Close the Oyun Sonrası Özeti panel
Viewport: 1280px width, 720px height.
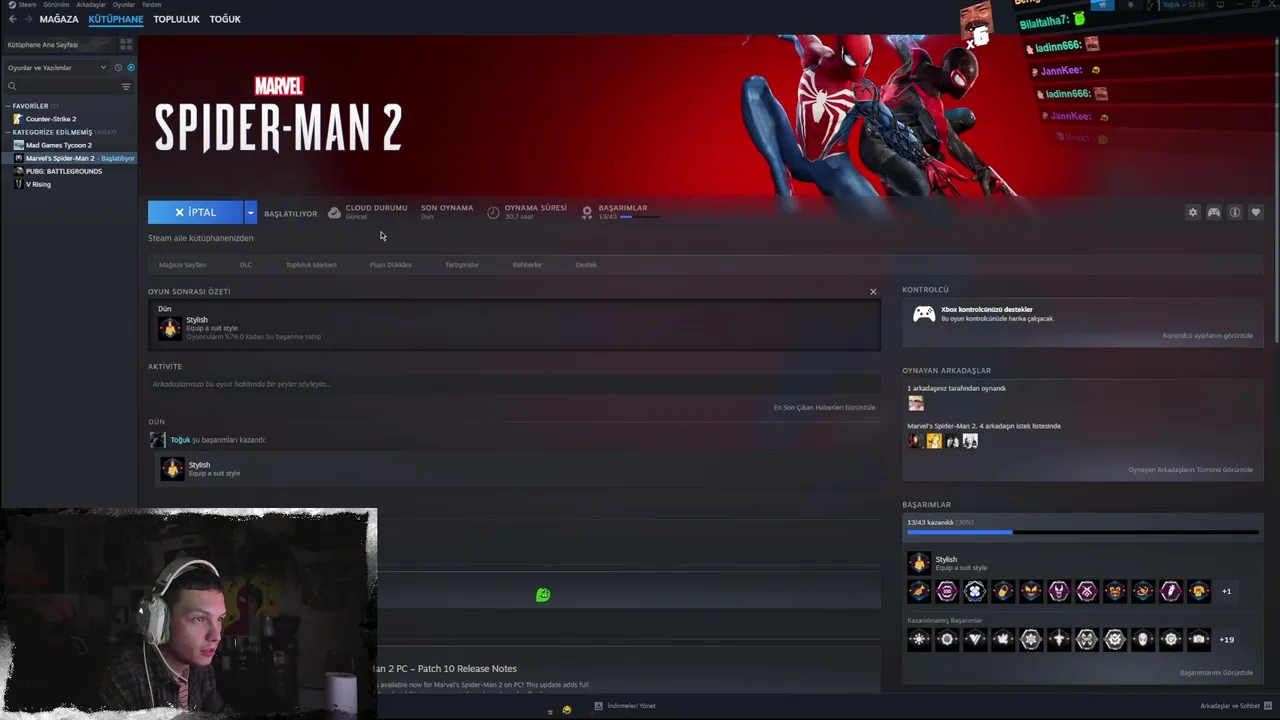coord(873,292)
